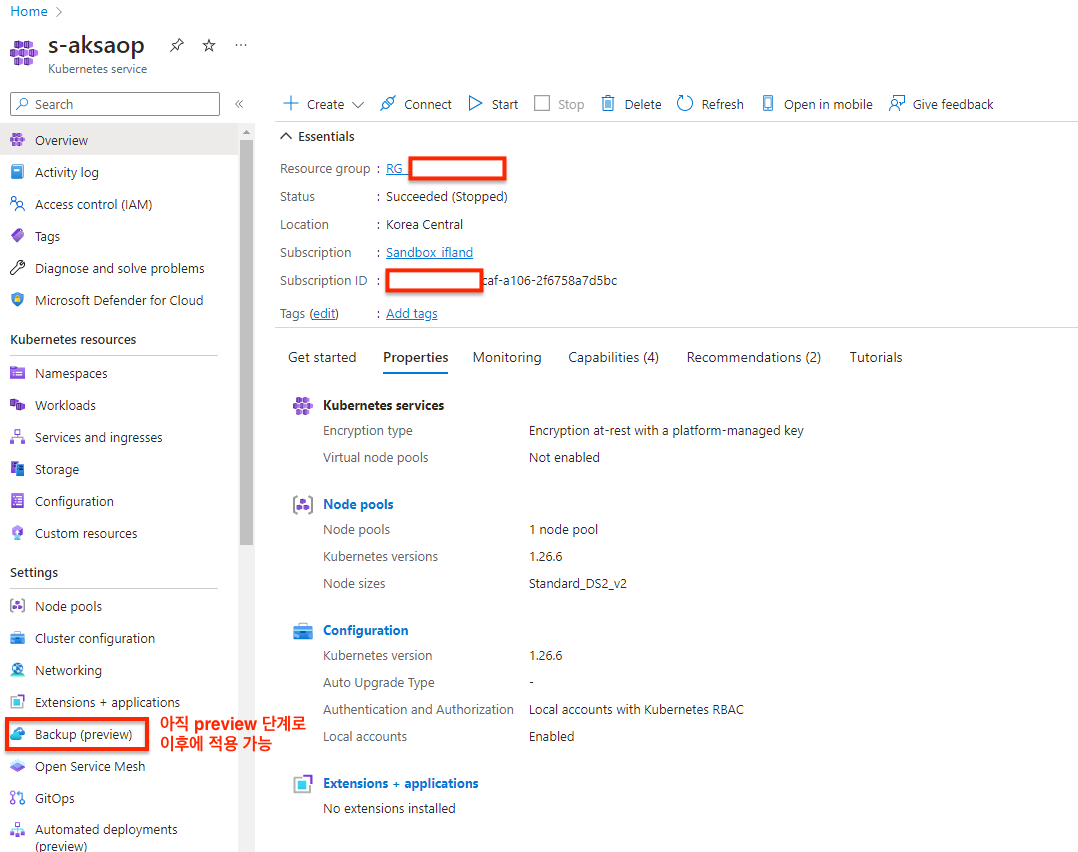Open the Capabilities (4) tab
The height and width of the screenshot is (852, 1078).
click(x=613, y=358)
